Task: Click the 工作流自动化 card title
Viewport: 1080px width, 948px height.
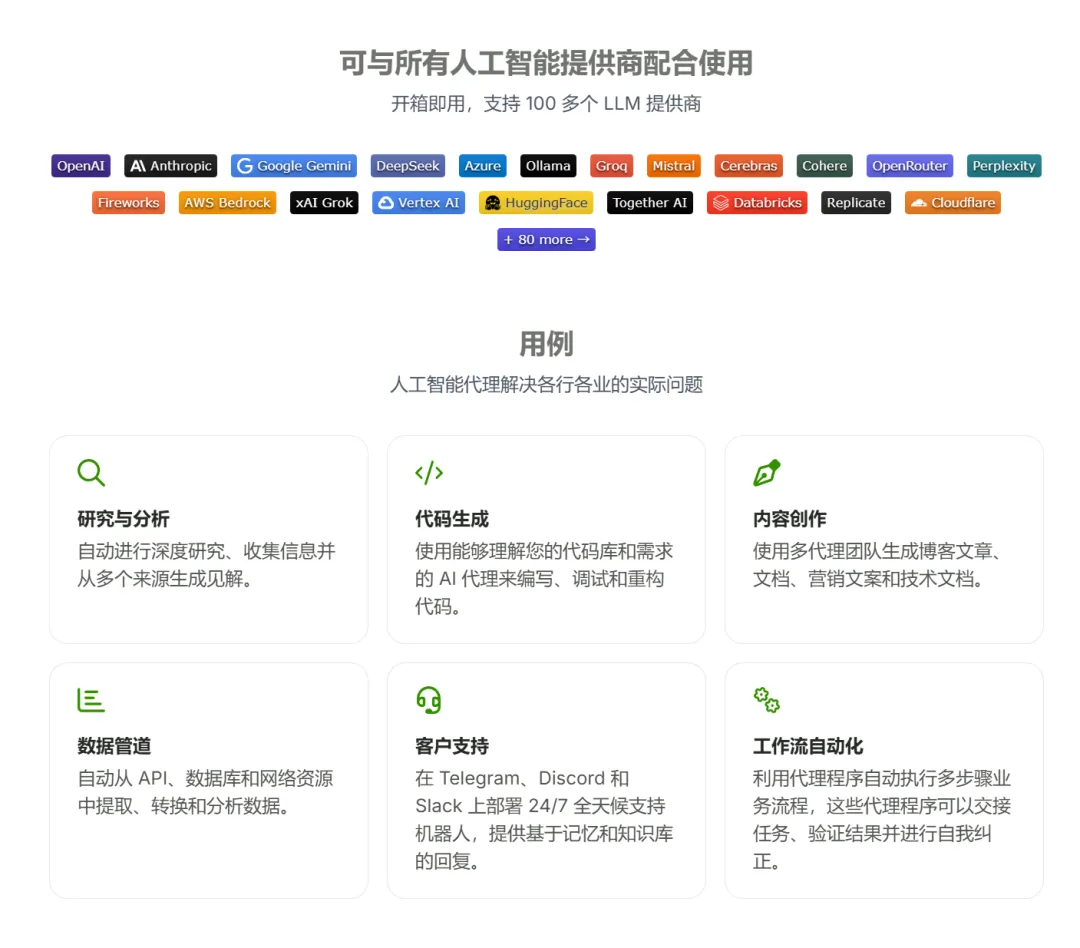Action: [x=808, y=746]
